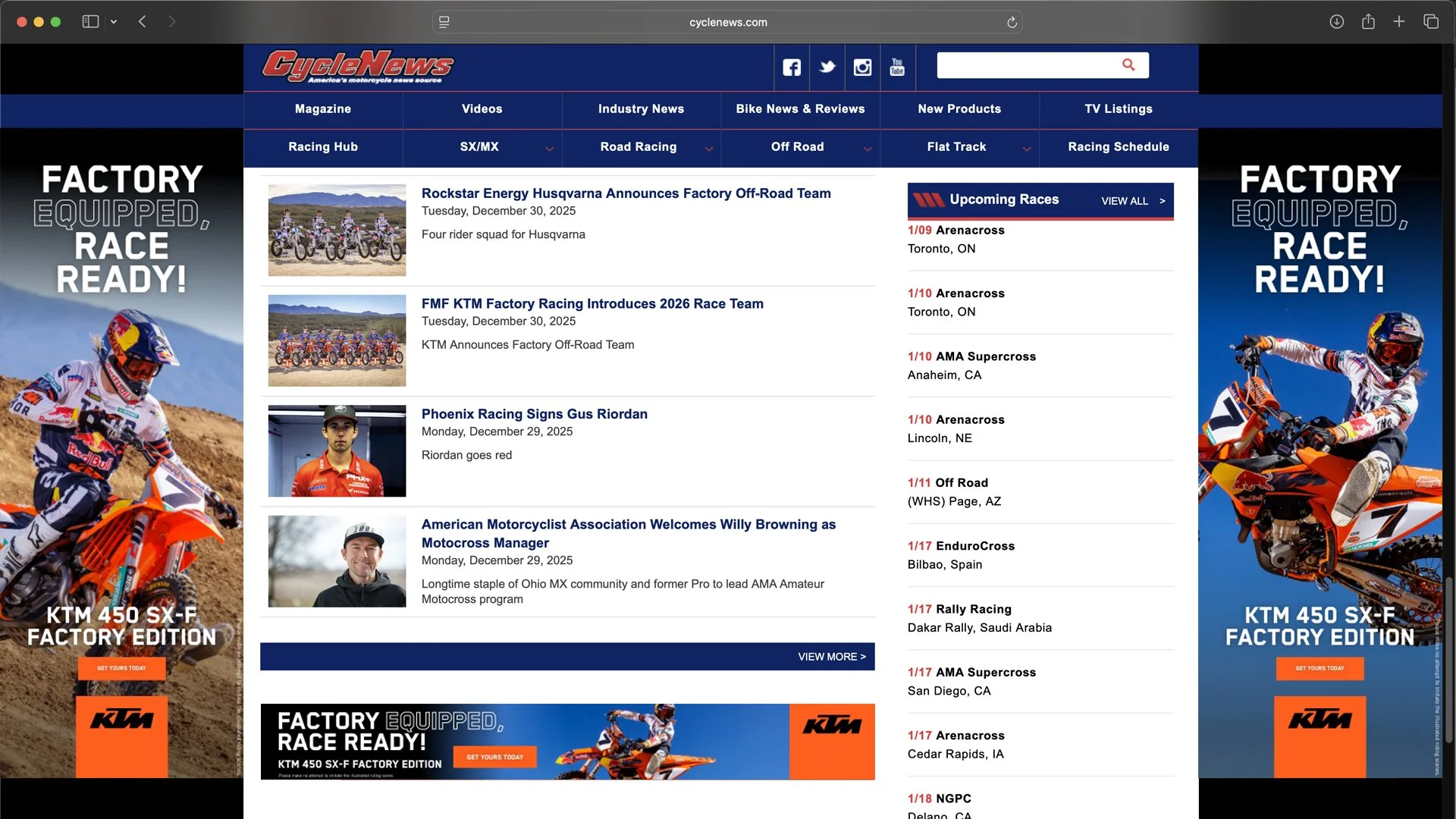
Task: Reload the page in Safari
Action: (1012, 23)
